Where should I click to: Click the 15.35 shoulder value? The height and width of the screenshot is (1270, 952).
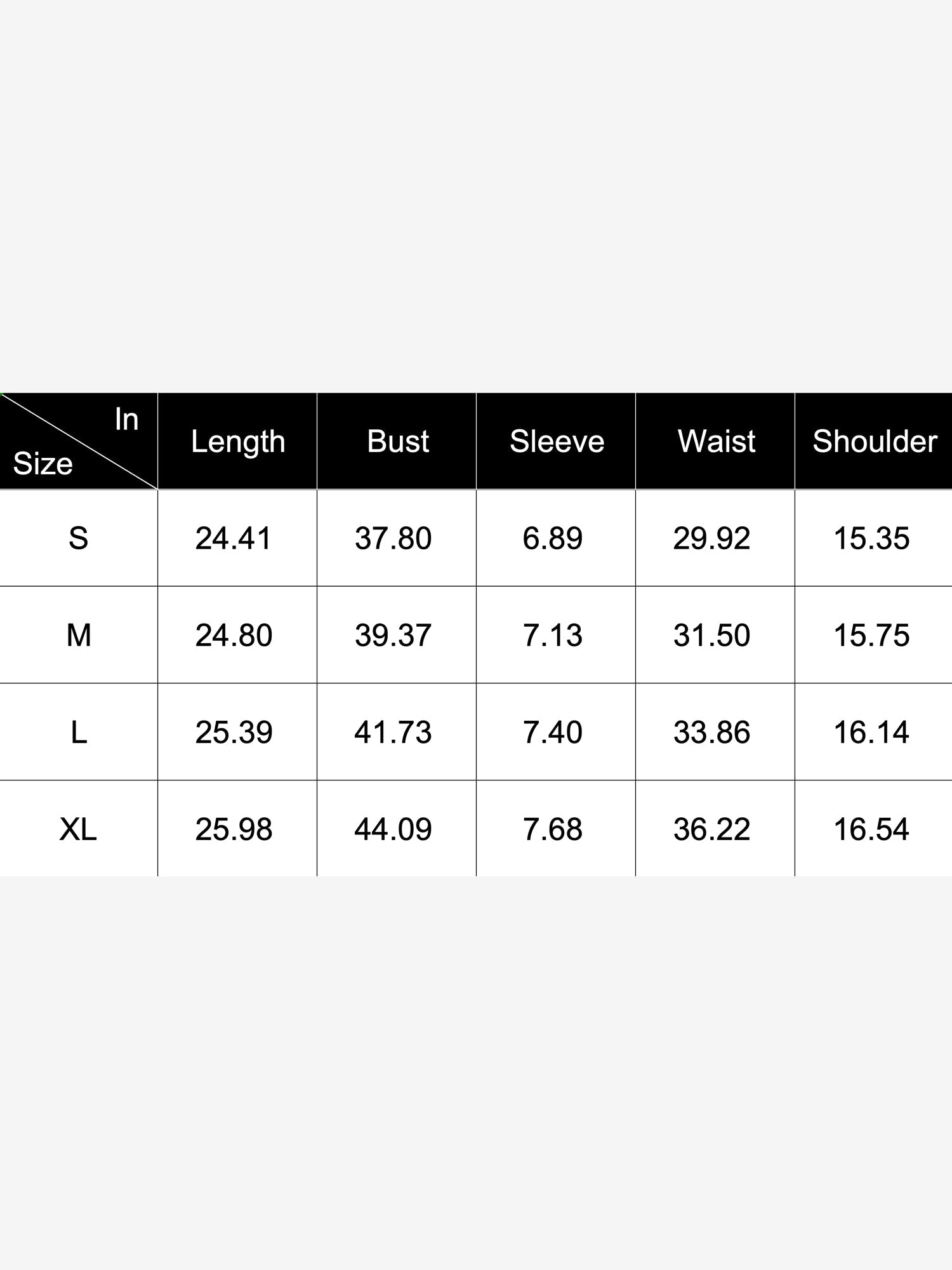(x=871, y=538)
